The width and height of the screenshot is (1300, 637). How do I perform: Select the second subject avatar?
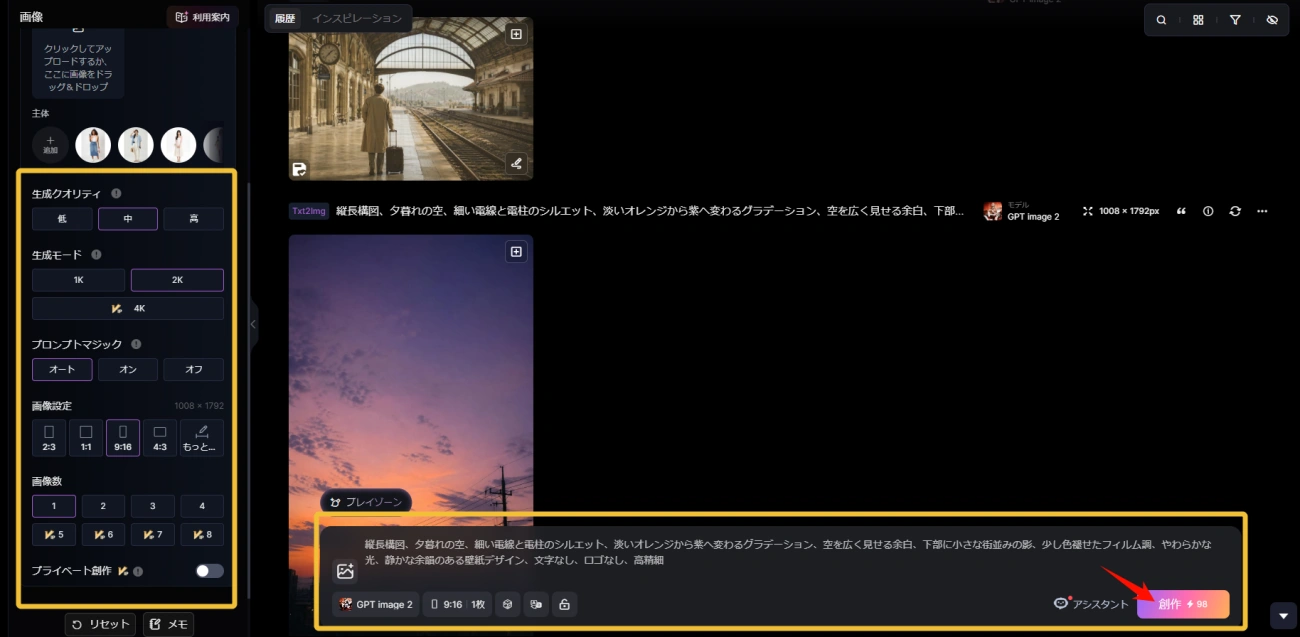click(x=136, y=145)
